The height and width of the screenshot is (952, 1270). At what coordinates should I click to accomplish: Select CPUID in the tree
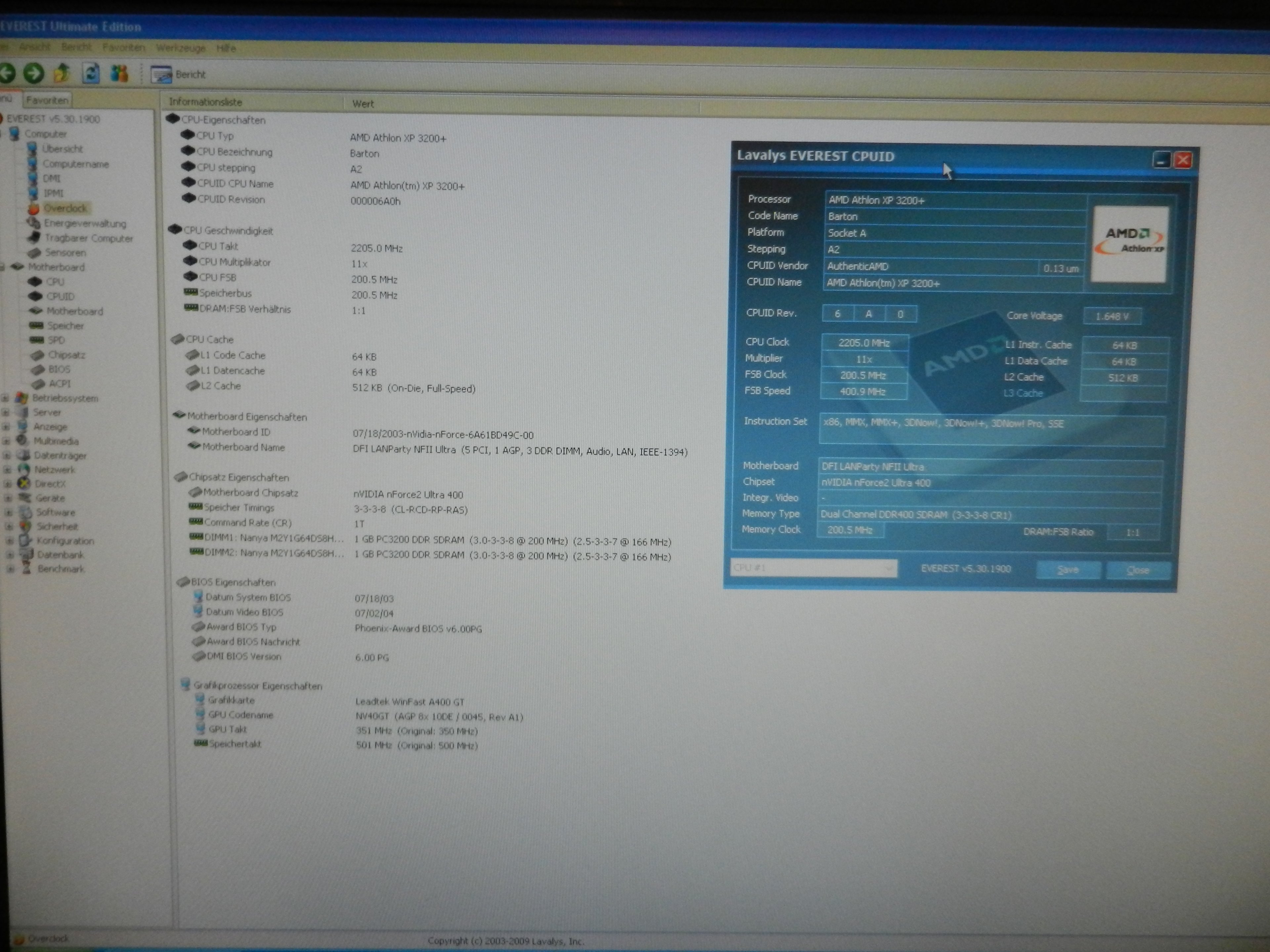pyautogui.click(x=60, y=296)
